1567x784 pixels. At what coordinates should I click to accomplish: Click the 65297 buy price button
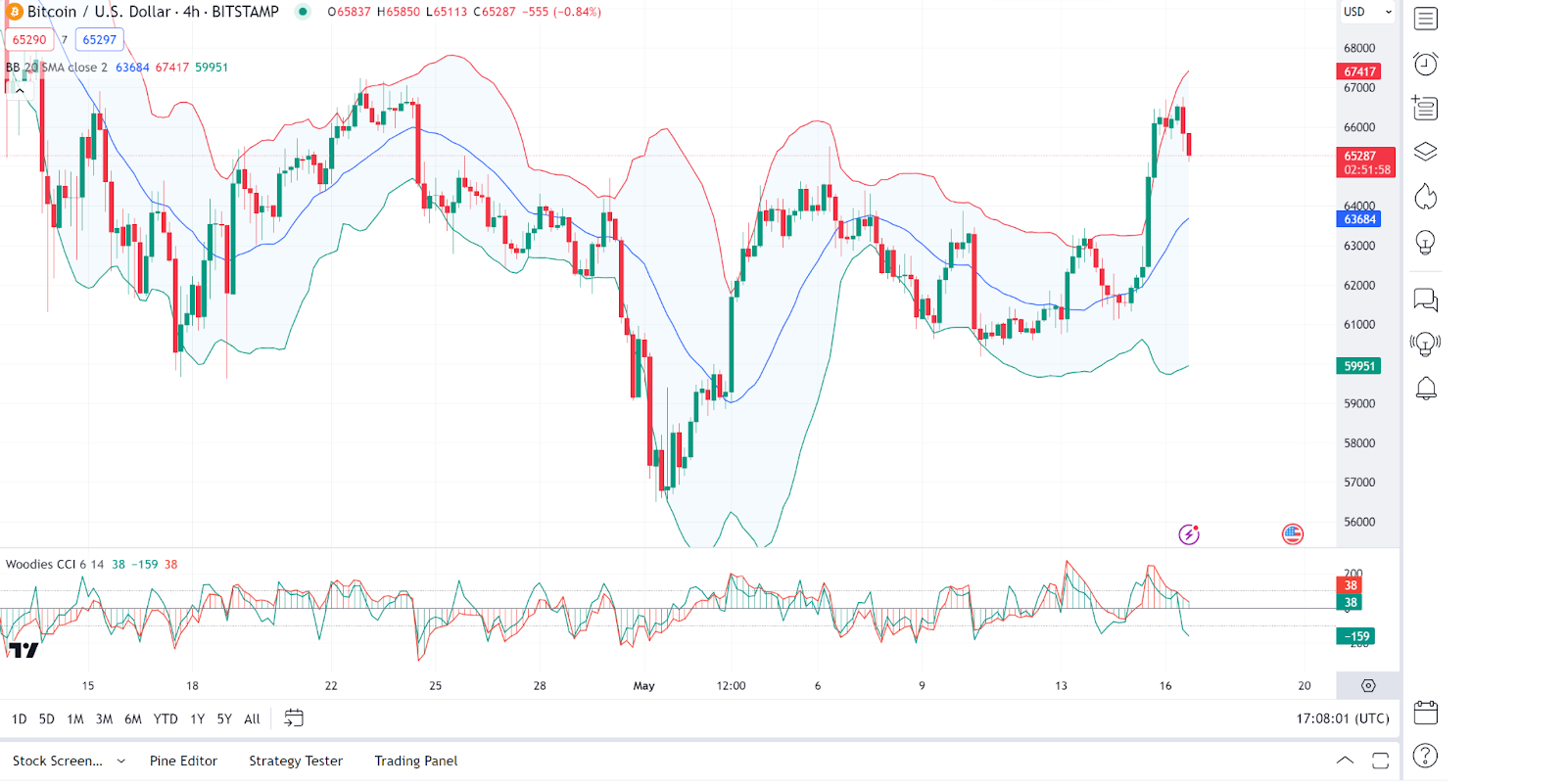pos(99,40)
